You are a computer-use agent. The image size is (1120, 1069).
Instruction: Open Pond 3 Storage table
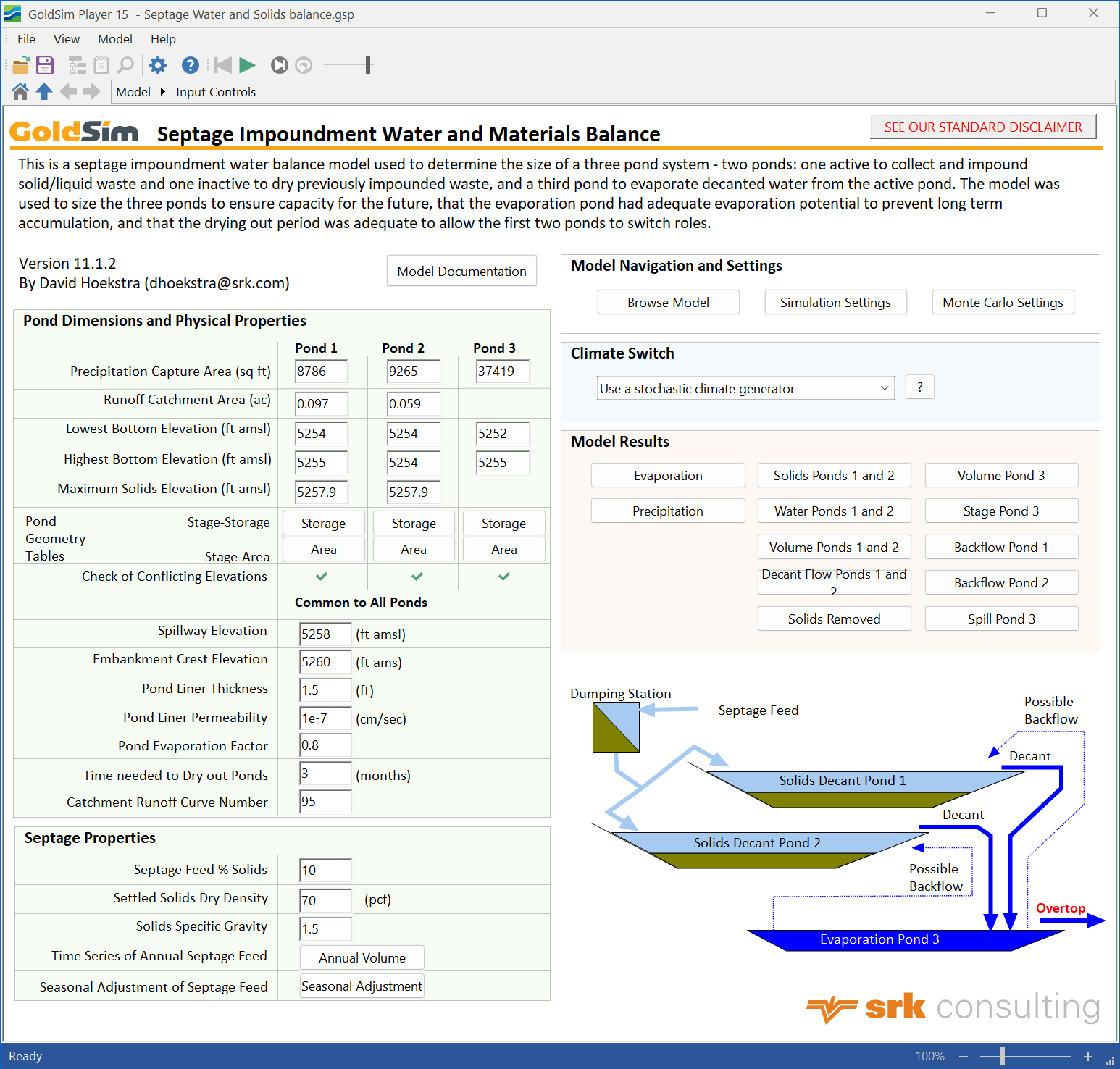point(503,523)
